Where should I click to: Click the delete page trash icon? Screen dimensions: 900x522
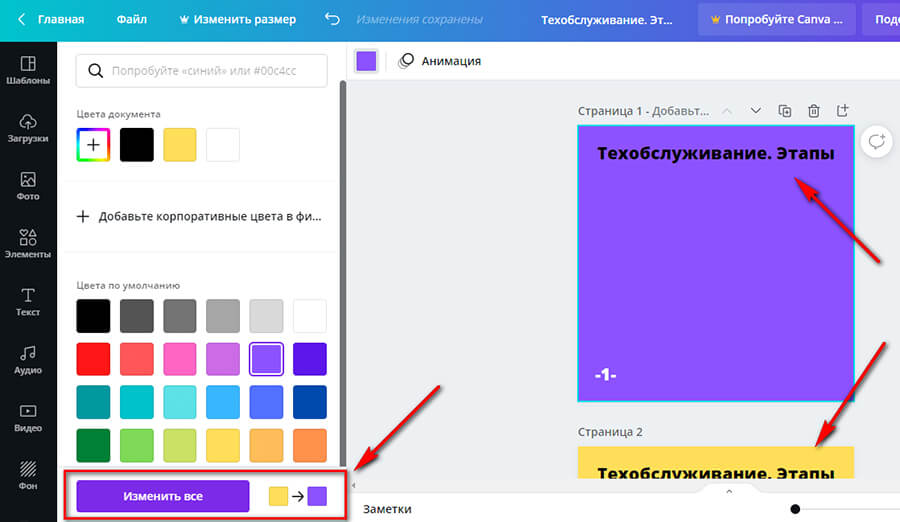814,111
